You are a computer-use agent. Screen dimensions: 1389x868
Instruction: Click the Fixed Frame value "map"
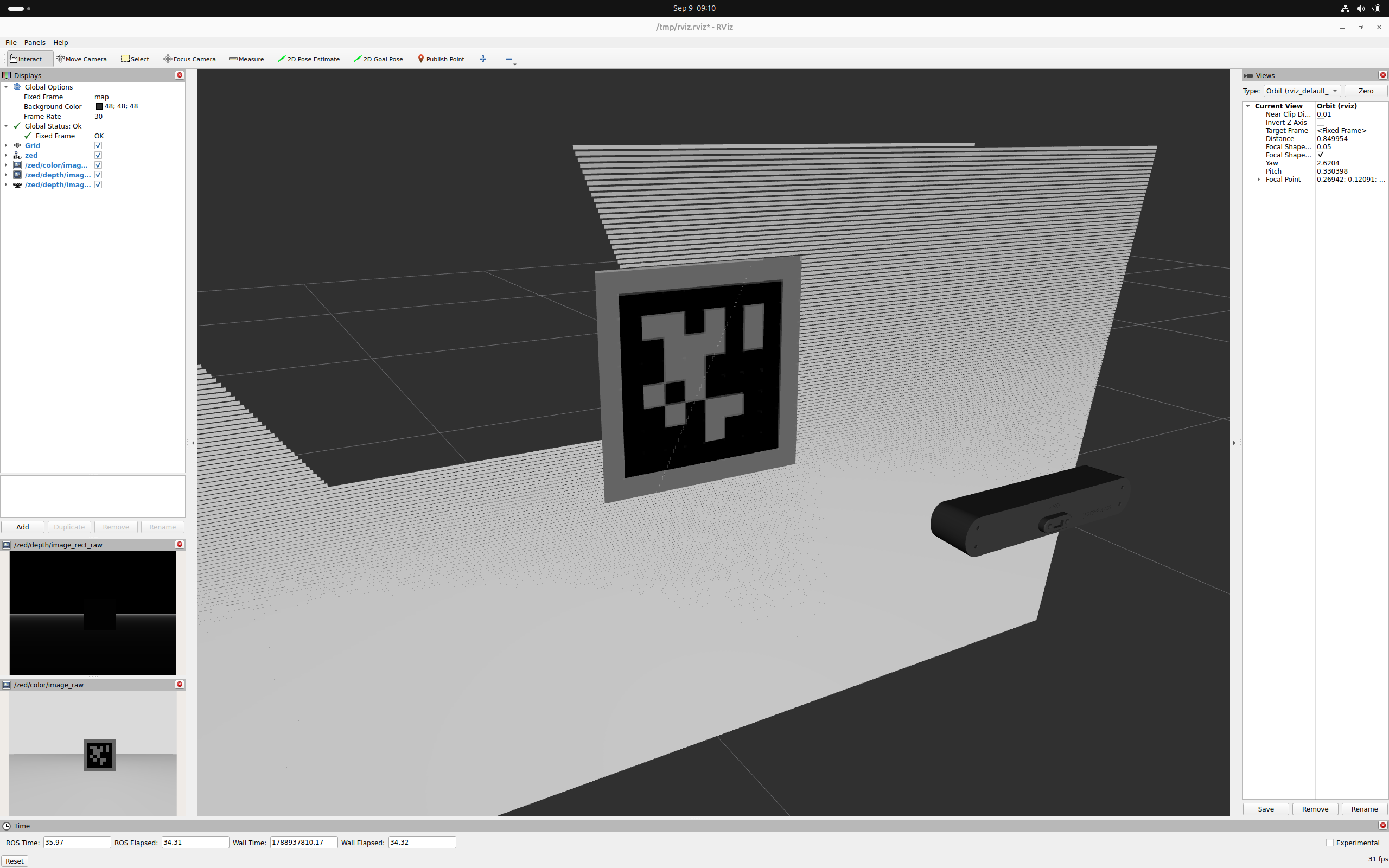[101, 97]
